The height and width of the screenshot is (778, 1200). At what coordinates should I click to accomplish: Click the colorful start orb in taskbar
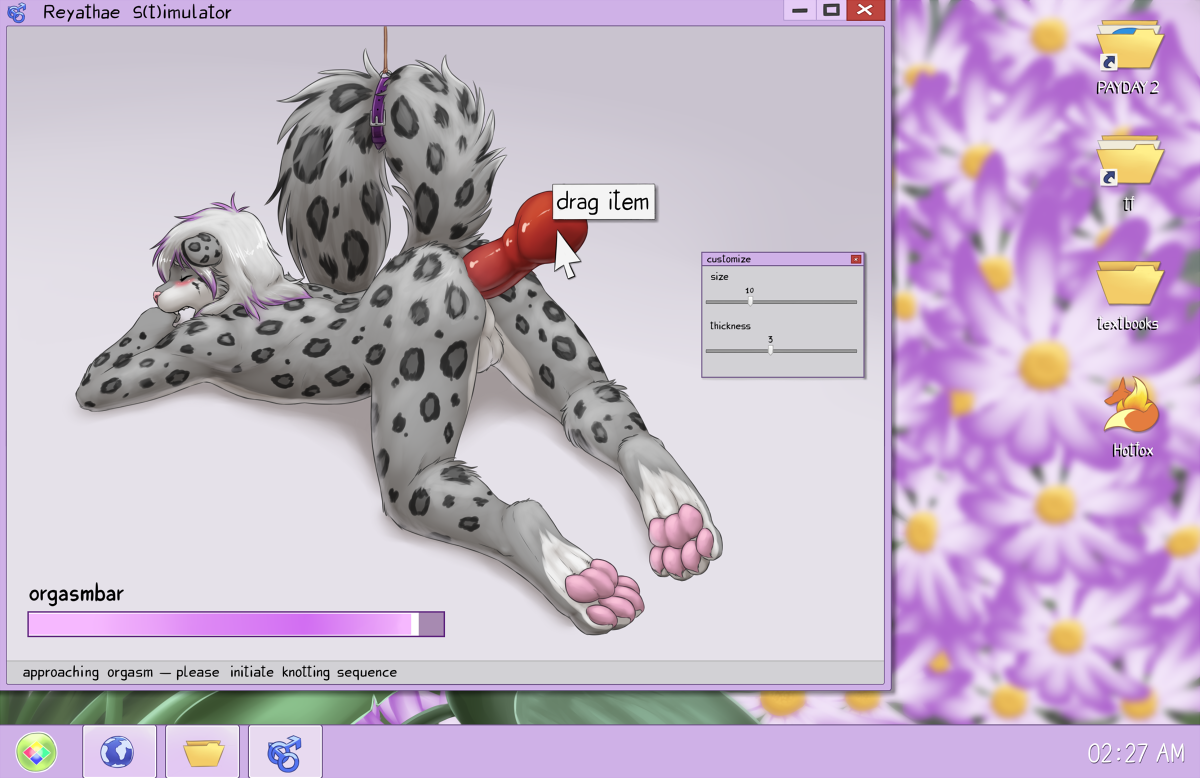pyautogui.click(x=36, y=752)
